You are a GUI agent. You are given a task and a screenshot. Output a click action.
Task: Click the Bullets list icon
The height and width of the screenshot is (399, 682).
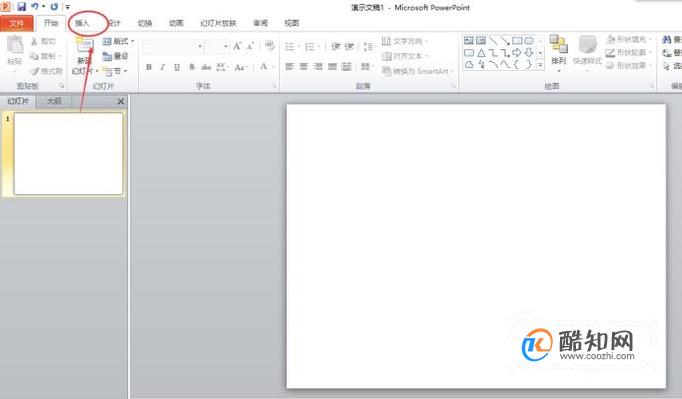pos(290,46)
